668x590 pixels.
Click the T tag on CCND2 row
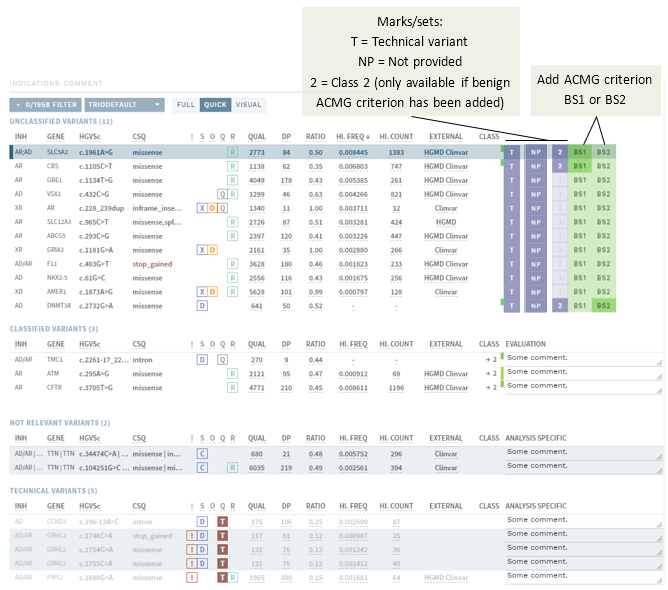(x=222, y=521)
